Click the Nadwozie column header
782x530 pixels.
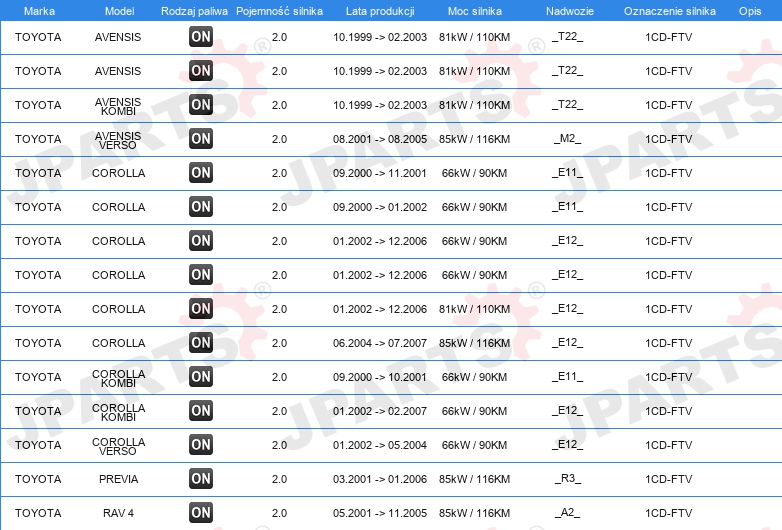tap(570, 11)
